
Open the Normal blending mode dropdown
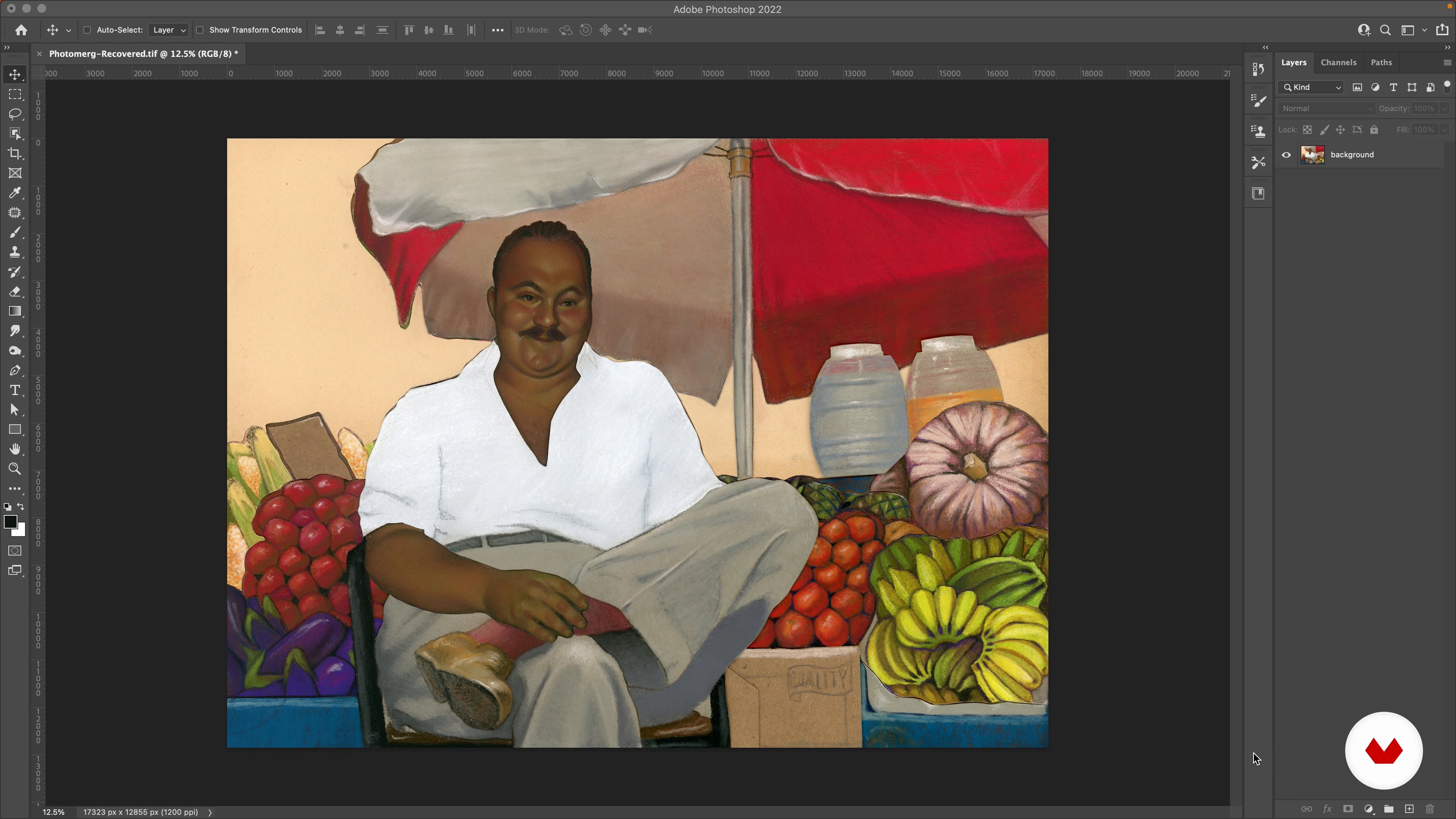[x=1326, y=108]
